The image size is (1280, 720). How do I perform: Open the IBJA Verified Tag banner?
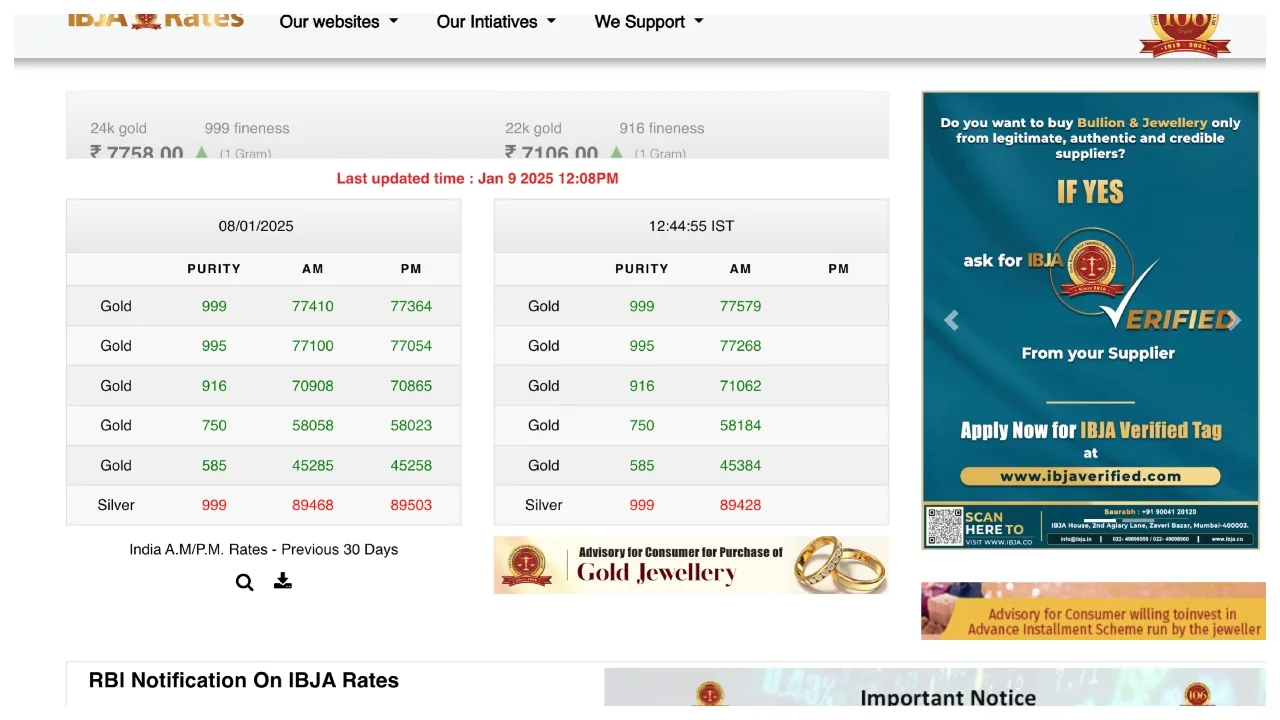pyautogui.click(x=1090, y=320)
